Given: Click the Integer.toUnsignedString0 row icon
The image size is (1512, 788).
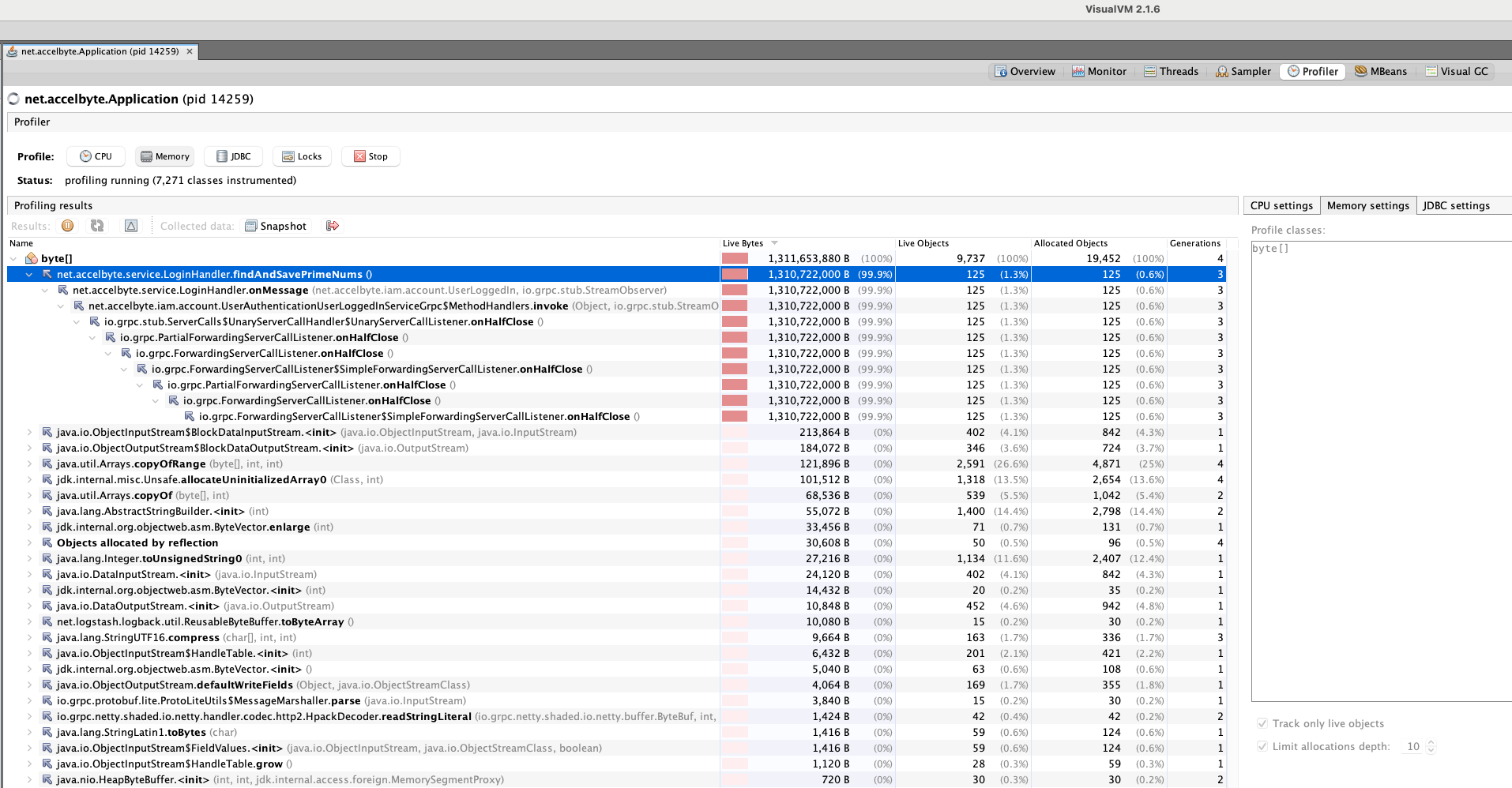Looking at the screenshot, I should point(47,558).
